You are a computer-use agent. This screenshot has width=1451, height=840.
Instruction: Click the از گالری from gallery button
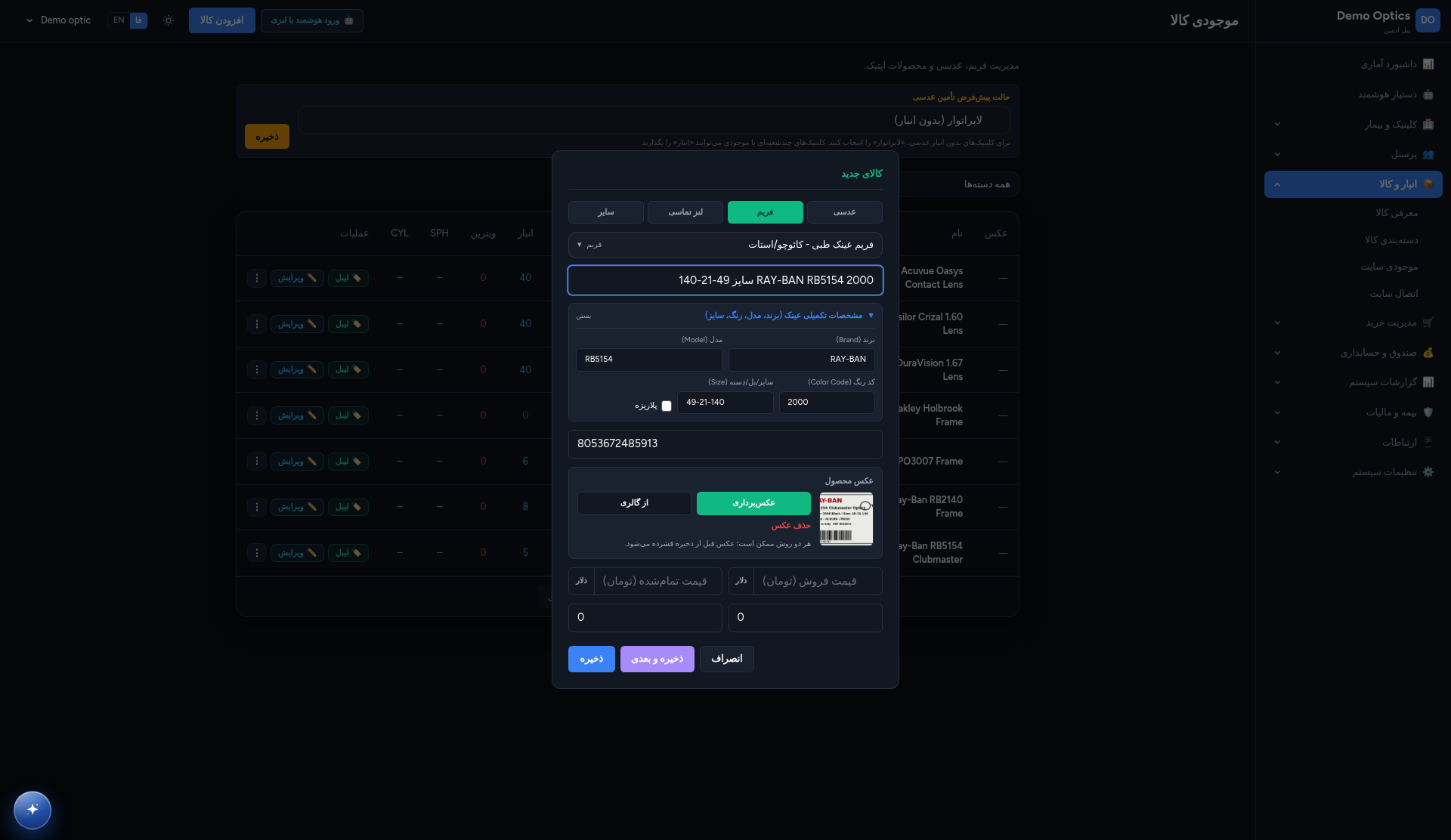click(x=634, y=503)
